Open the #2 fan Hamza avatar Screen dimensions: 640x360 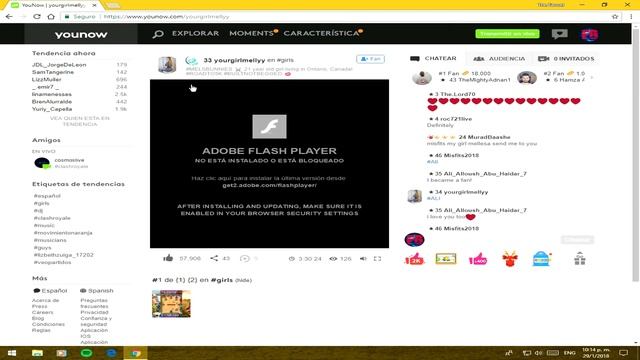[x=527, y=77]
